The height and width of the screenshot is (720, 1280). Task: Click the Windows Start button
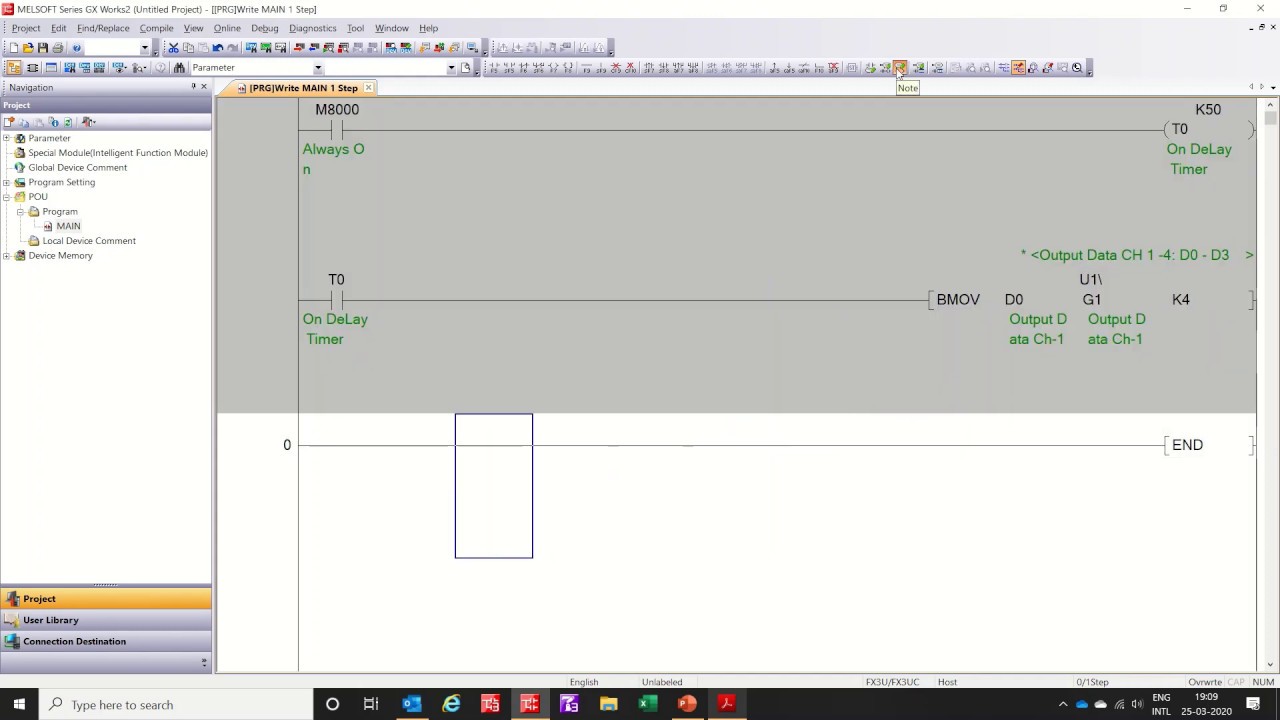click(19, 704)
